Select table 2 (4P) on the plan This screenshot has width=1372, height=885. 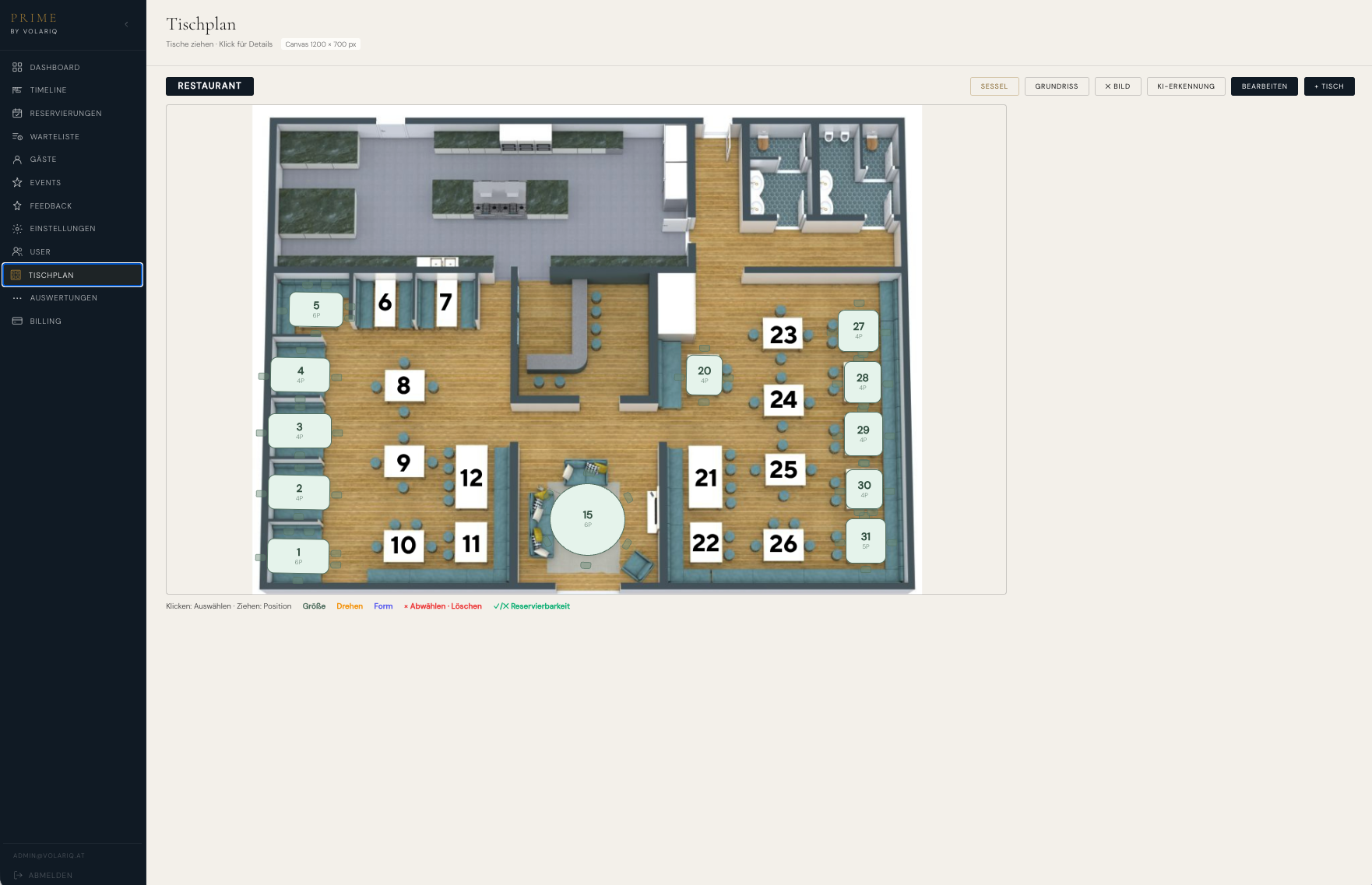[299, 492]
